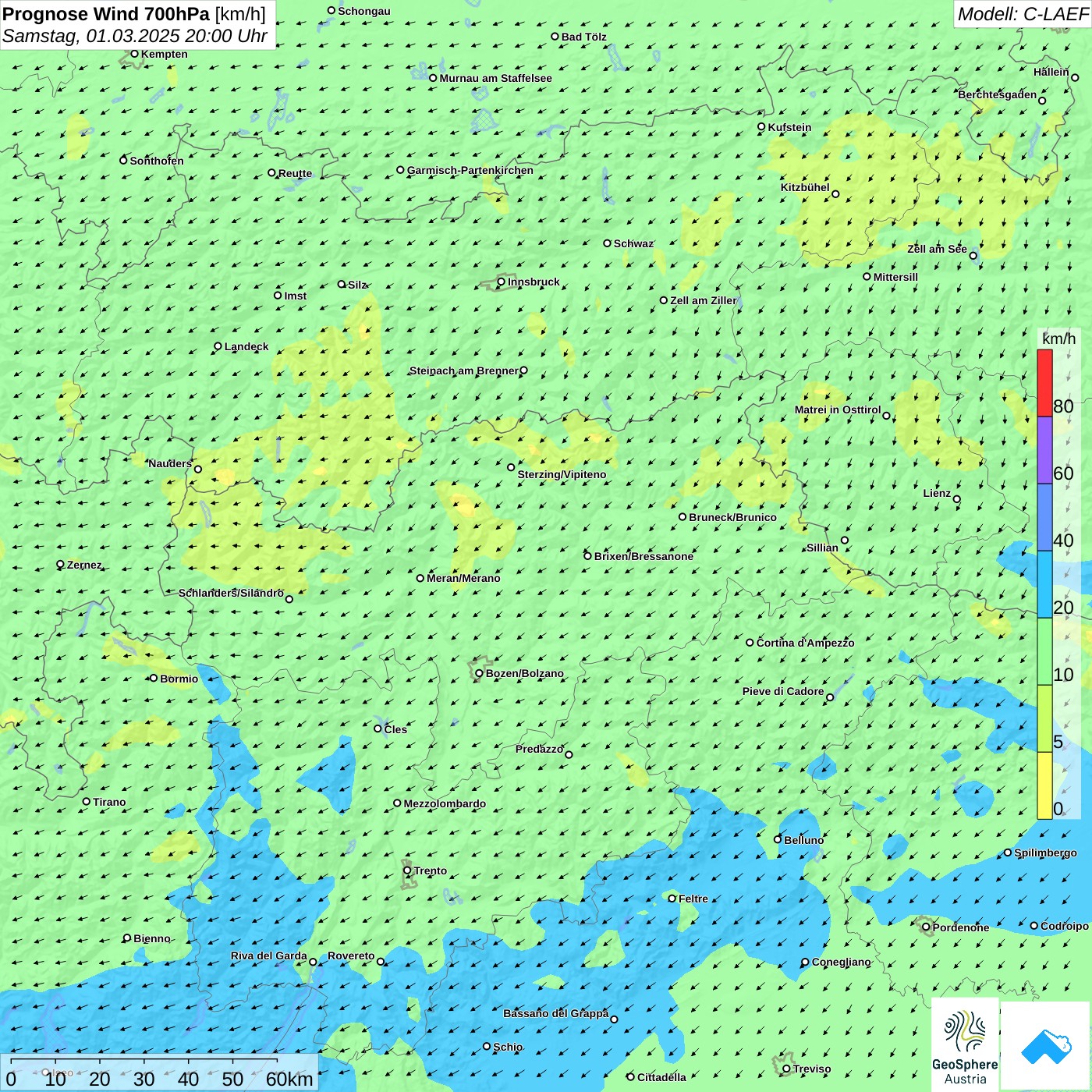1092x1092 pixels.
Task: Click the Bormio label
Action: tap(179, 679)
